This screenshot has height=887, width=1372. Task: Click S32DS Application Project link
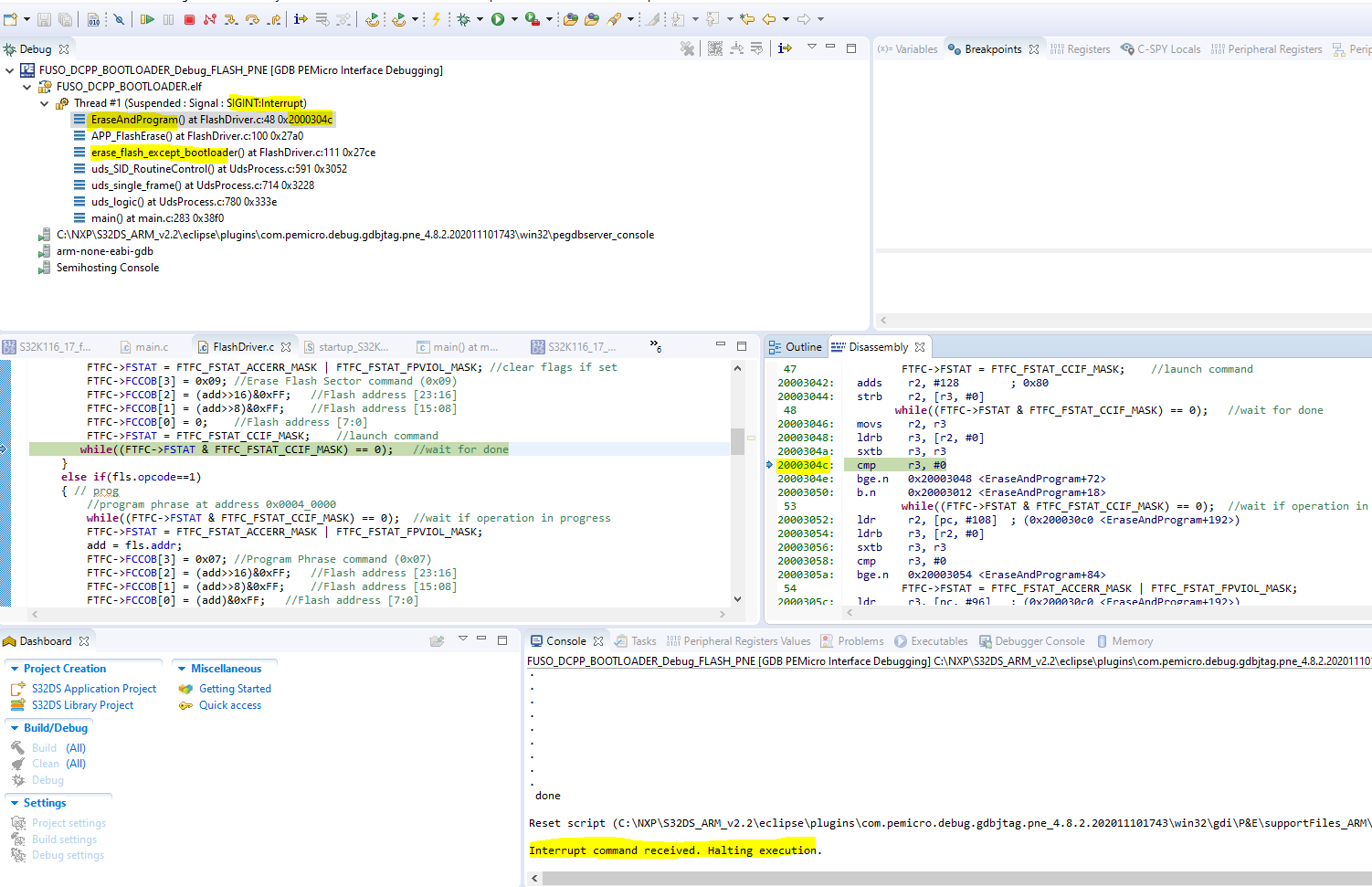tap(94, 689)
